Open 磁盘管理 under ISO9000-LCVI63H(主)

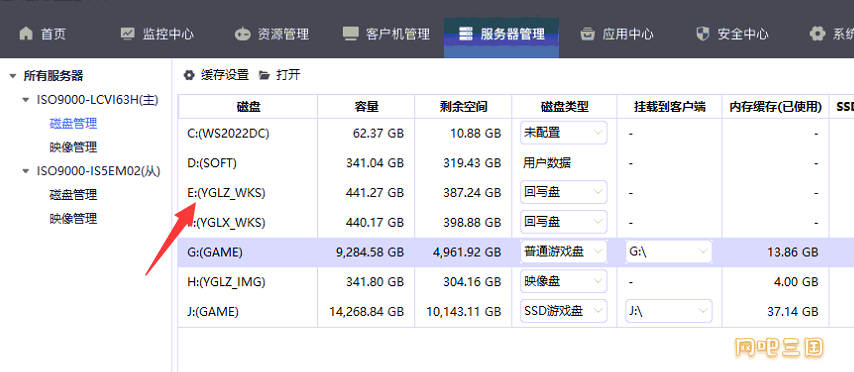73,124
